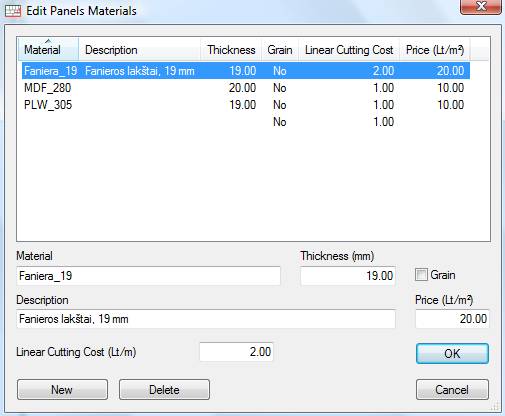The width and height of the screenshot is (505, 416).
Task: Click the Grain column header
Action: coord(280,50)
